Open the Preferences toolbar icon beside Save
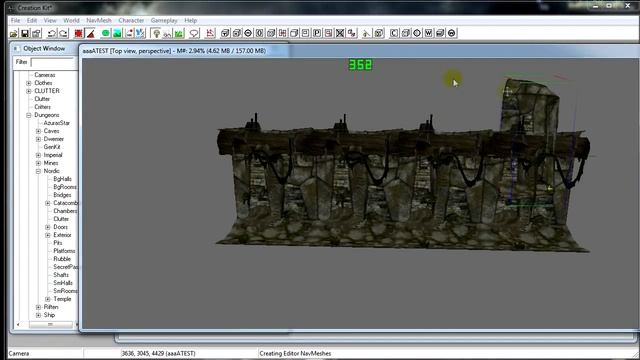 click(36, 33)
